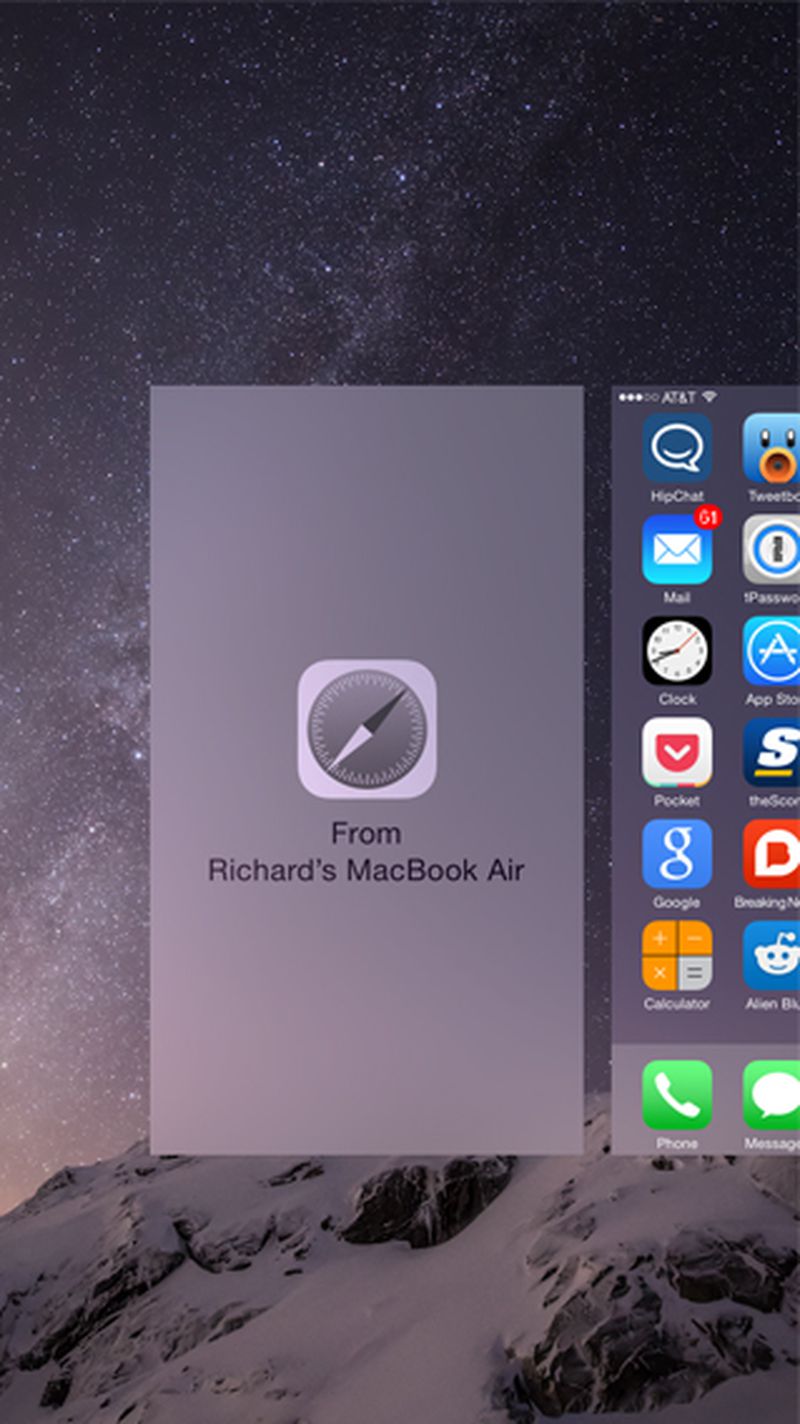This screenshot has width=800, height=1424.
Task: Tap the Wi-Fi status icon
Action: pyautogui.click(x=709, y=397)
